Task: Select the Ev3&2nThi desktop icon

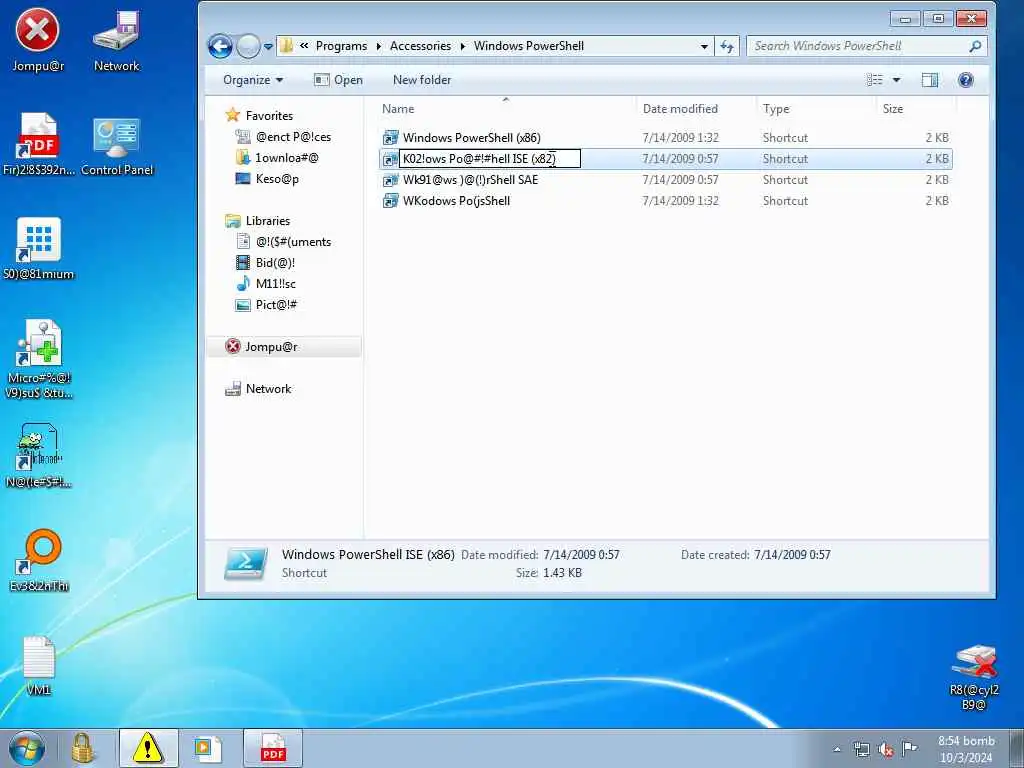Action: pyautogui.click(x=39, y=560)
